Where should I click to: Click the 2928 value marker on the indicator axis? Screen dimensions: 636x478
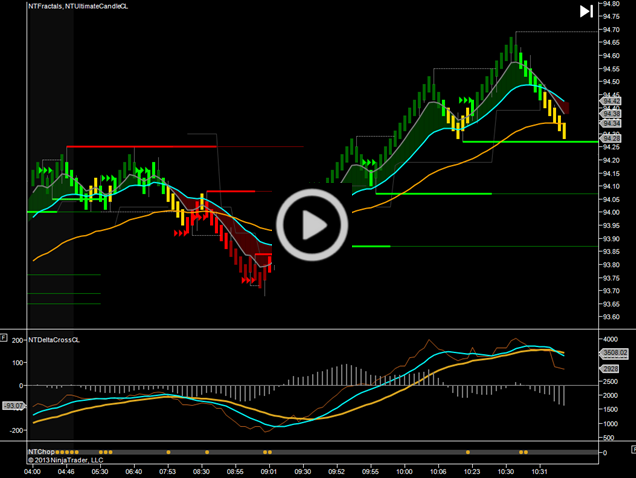coord(612,369)
